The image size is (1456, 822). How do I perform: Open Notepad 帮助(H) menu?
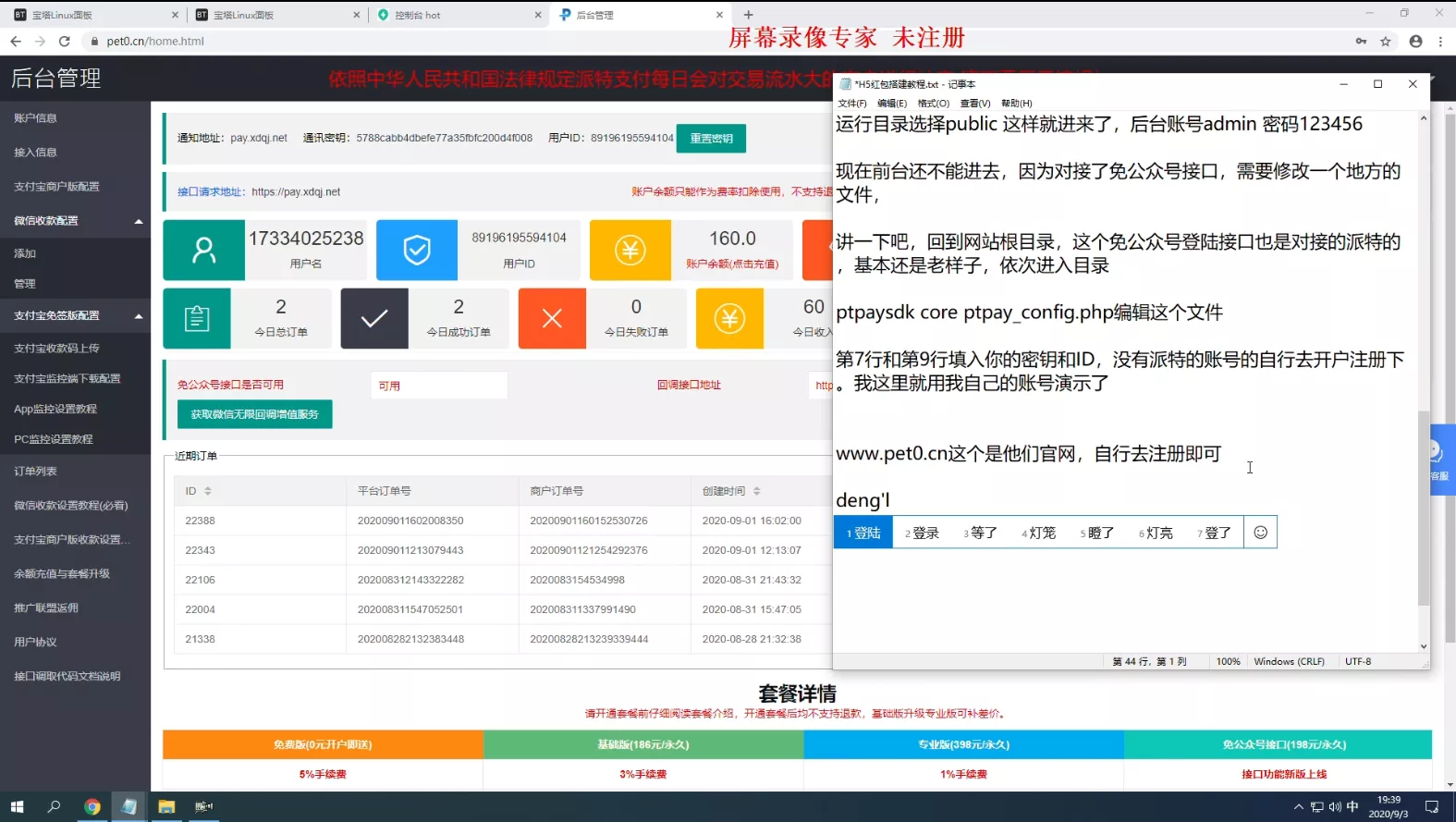(1017, 104)
